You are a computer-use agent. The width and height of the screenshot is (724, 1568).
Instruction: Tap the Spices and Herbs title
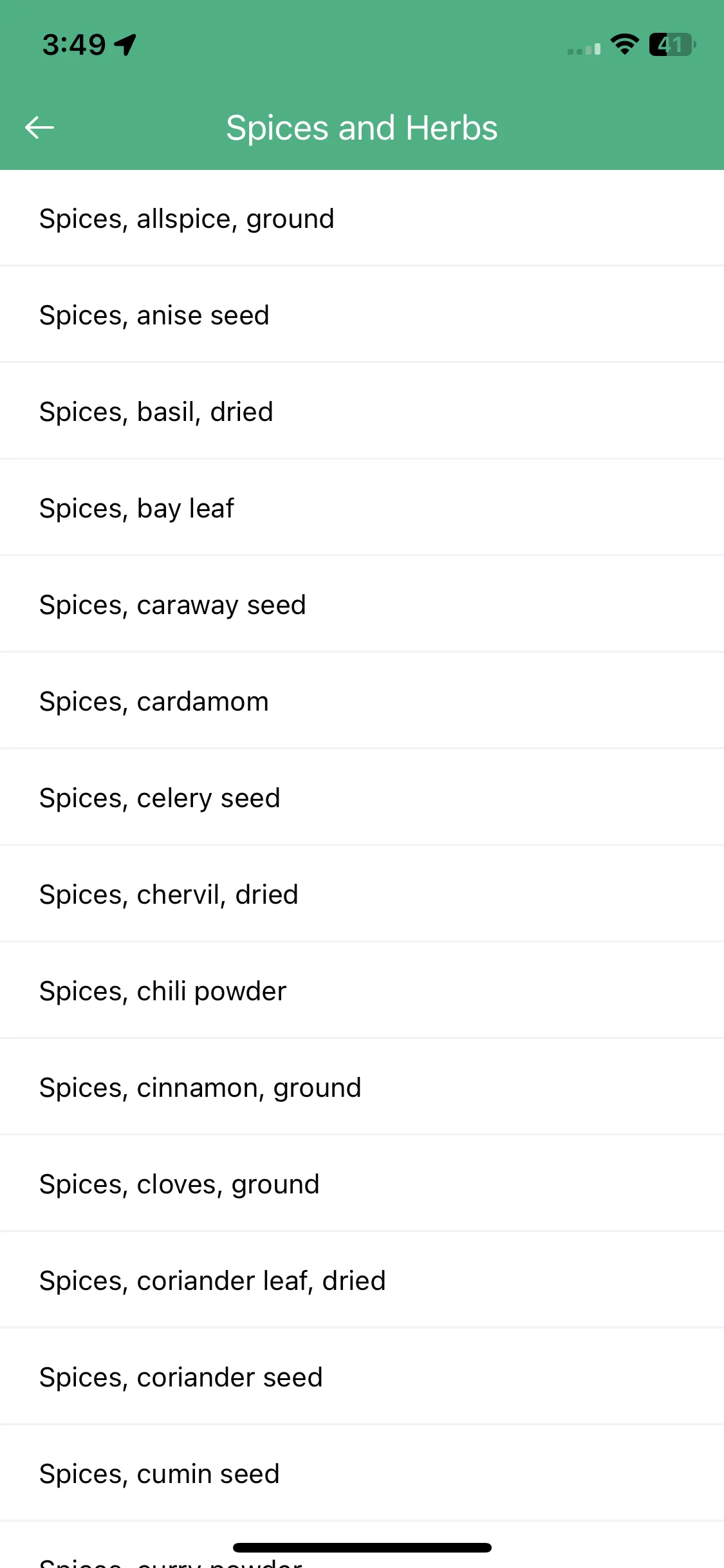tap(362, 127)
